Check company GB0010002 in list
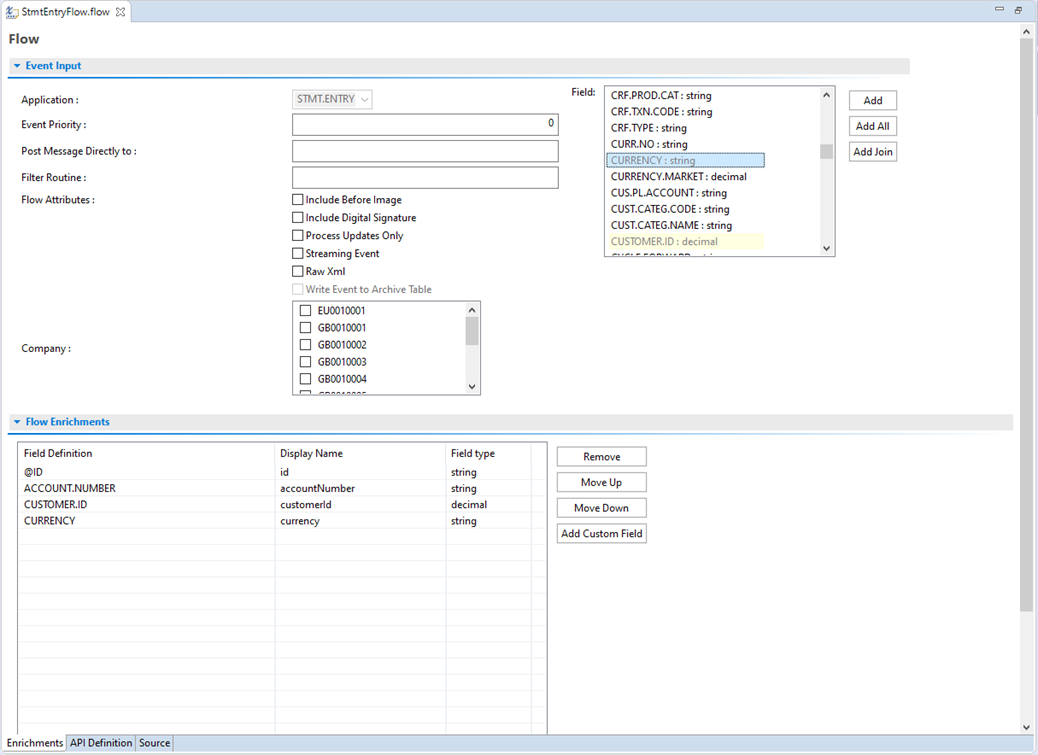The width and height of the screenshot is (1038, 755). pyautogui.click(x=306, y=345)
